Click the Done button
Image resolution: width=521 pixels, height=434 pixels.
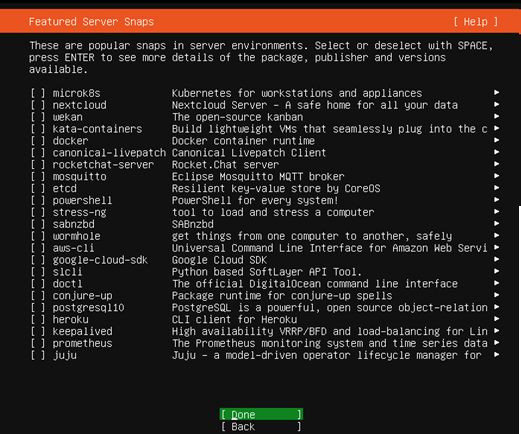[x=261, y=414]
